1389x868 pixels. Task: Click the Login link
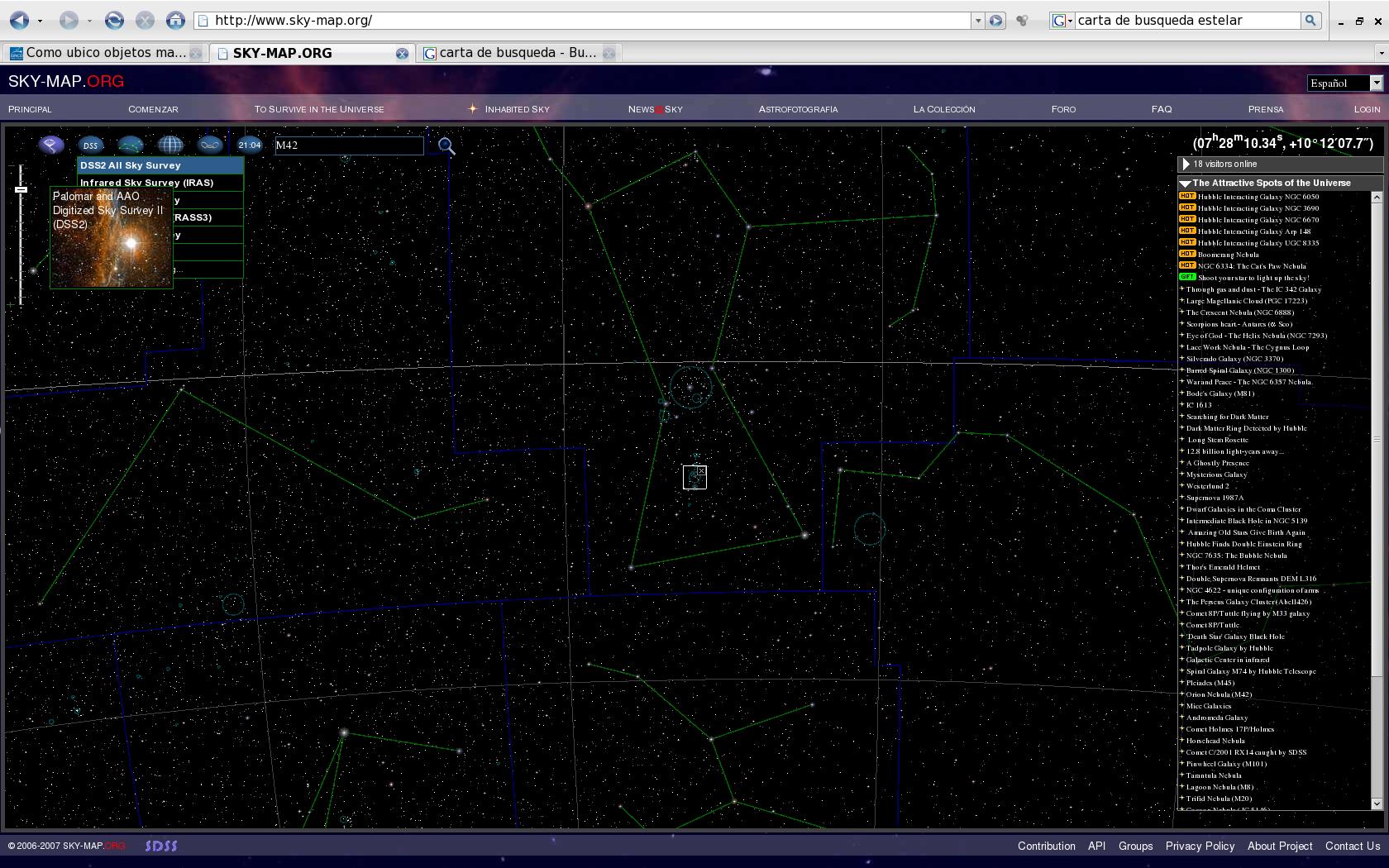[1367, 109]
